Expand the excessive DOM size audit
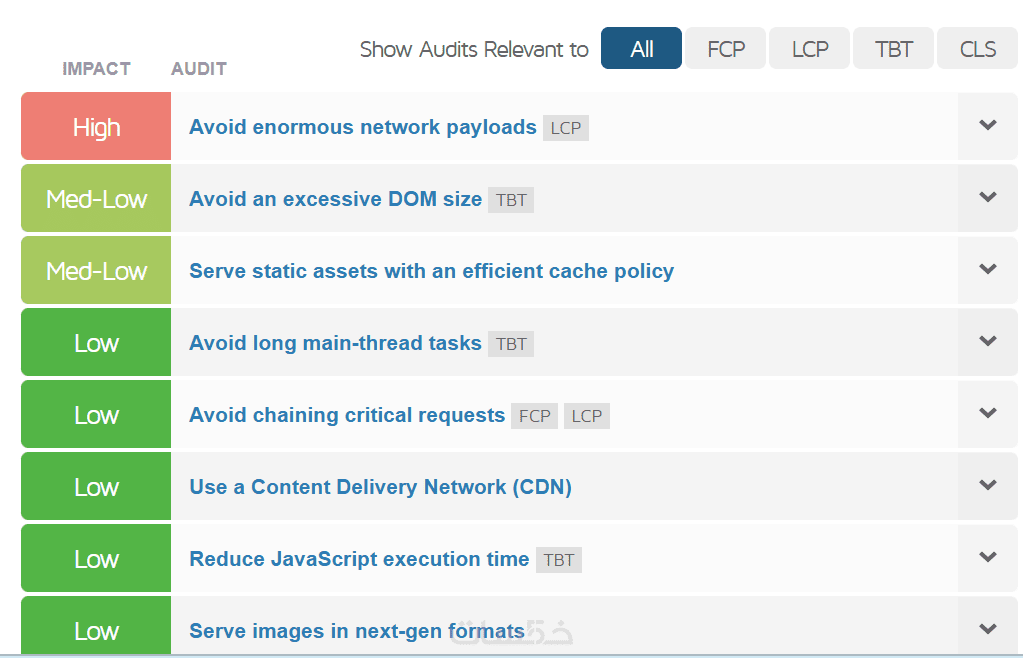The height and width of the screenshot is (658, 1023). tap(988, 198)
